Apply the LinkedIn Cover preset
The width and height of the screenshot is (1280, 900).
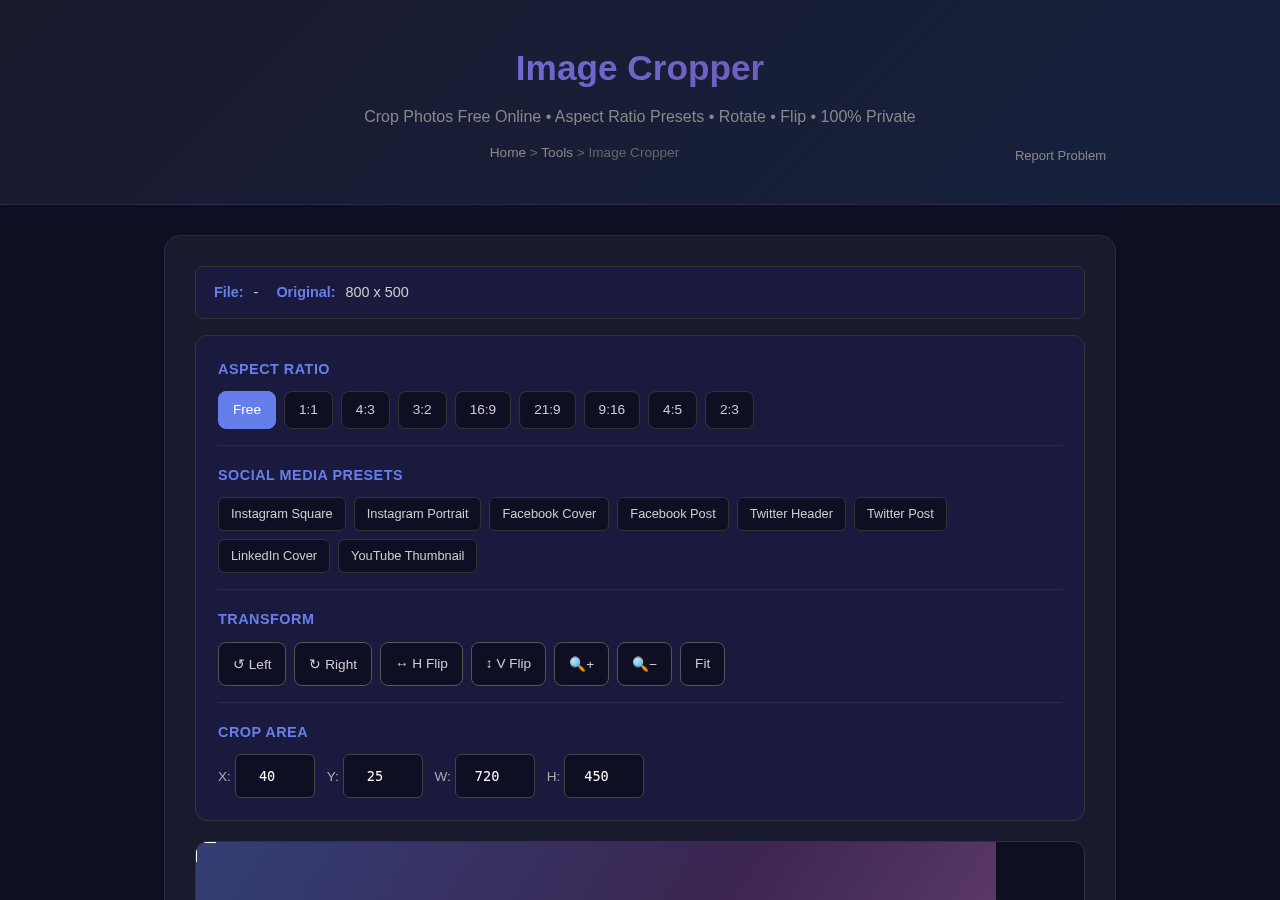pos(274,556)
